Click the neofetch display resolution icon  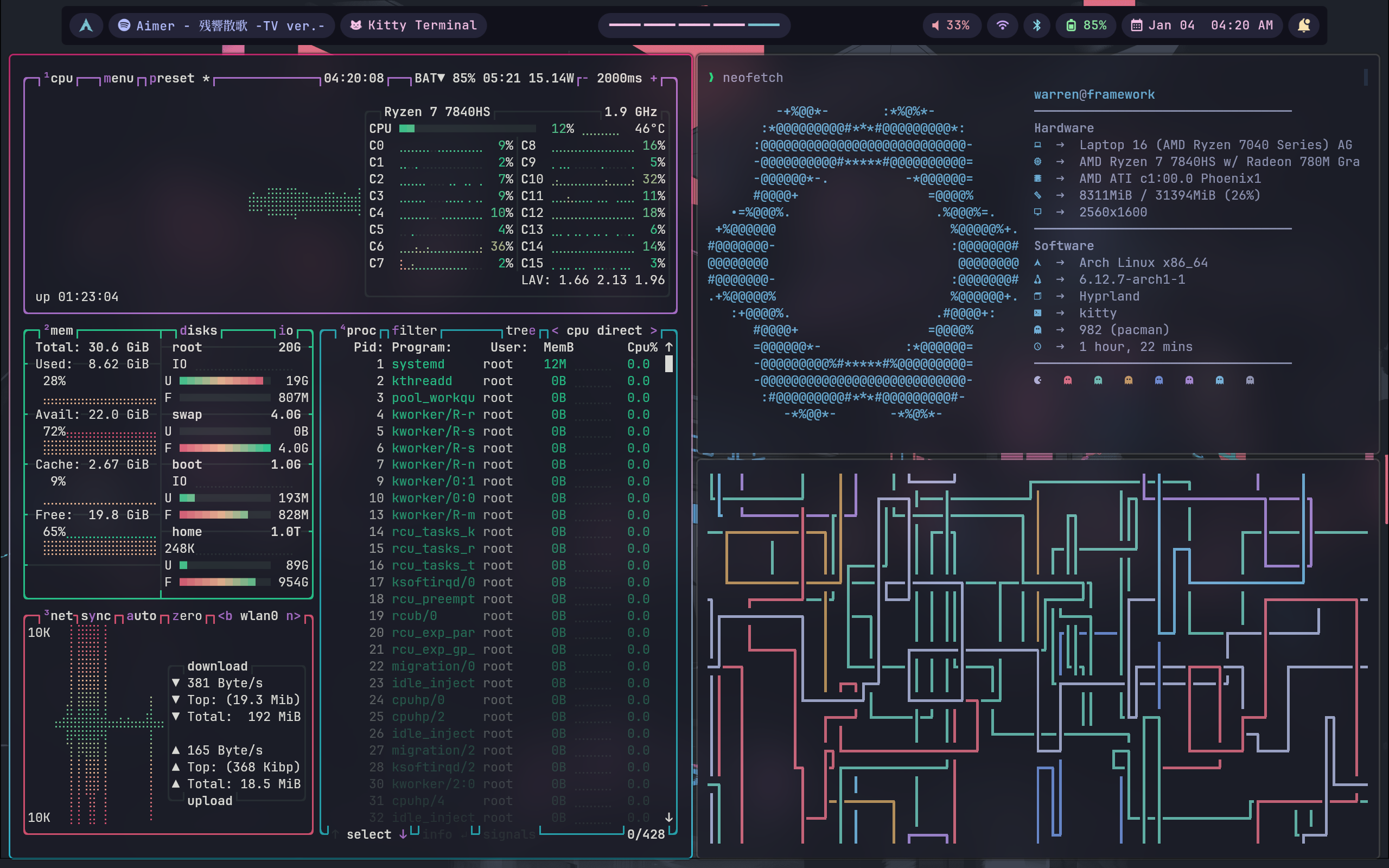[x=1038, y=212]
